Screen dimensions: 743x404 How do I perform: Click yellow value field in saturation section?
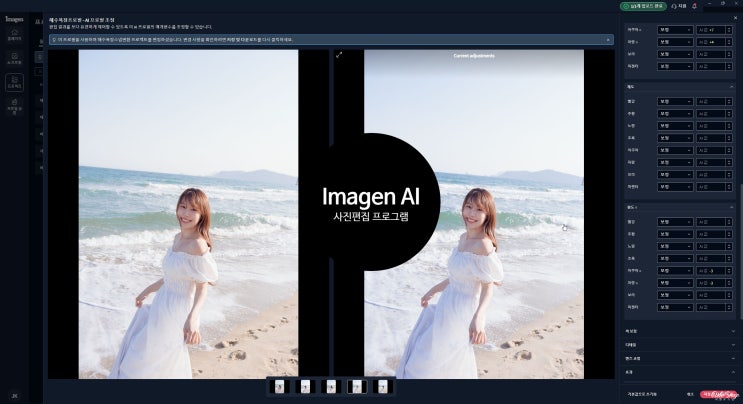pos(711,126)
